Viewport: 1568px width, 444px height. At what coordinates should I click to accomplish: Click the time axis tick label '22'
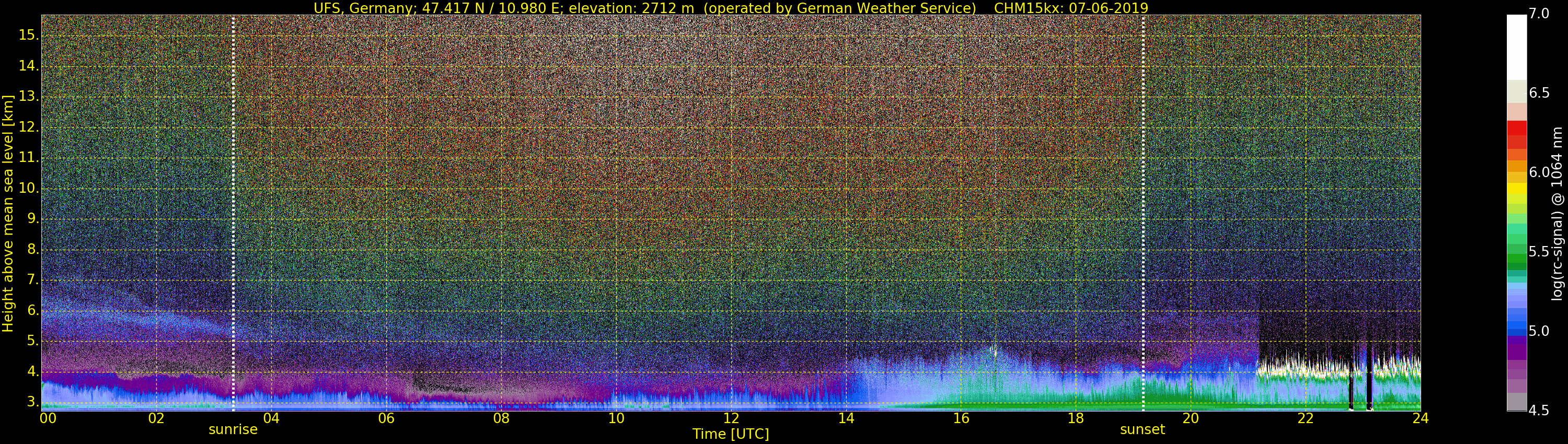(x=1306, y=418)
